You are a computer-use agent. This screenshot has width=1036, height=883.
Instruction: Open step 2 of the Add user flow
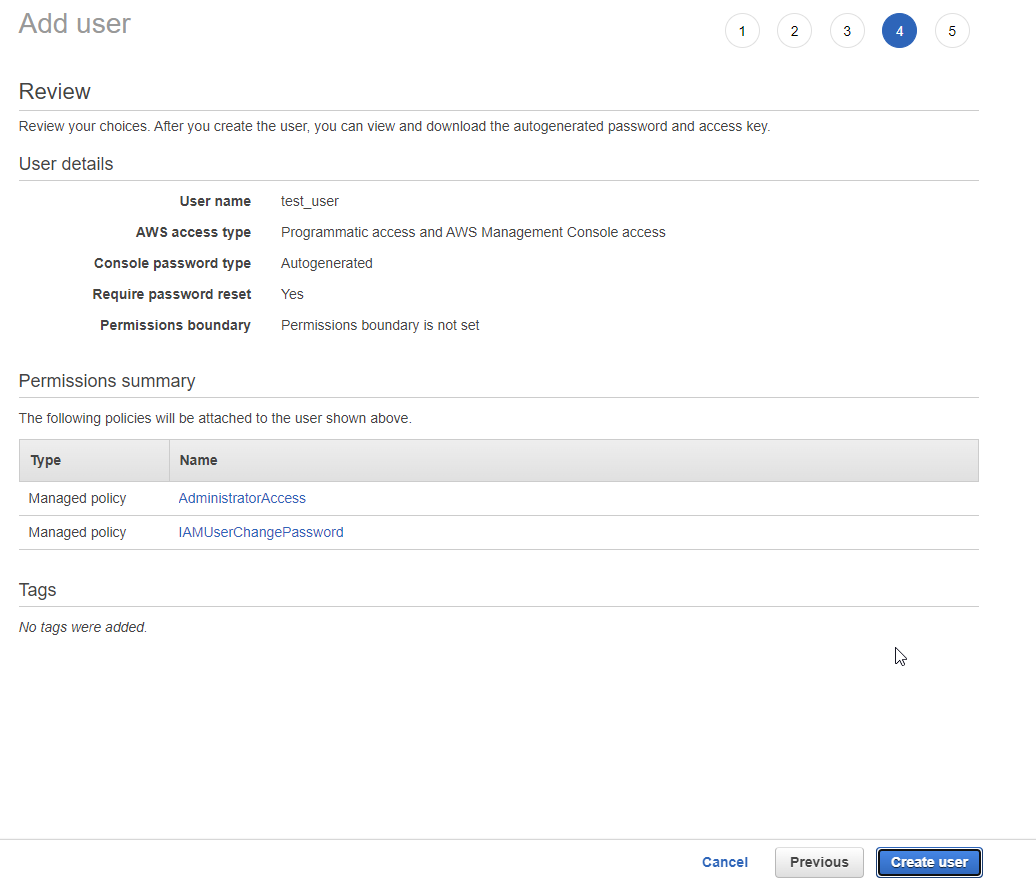[794, 30]
